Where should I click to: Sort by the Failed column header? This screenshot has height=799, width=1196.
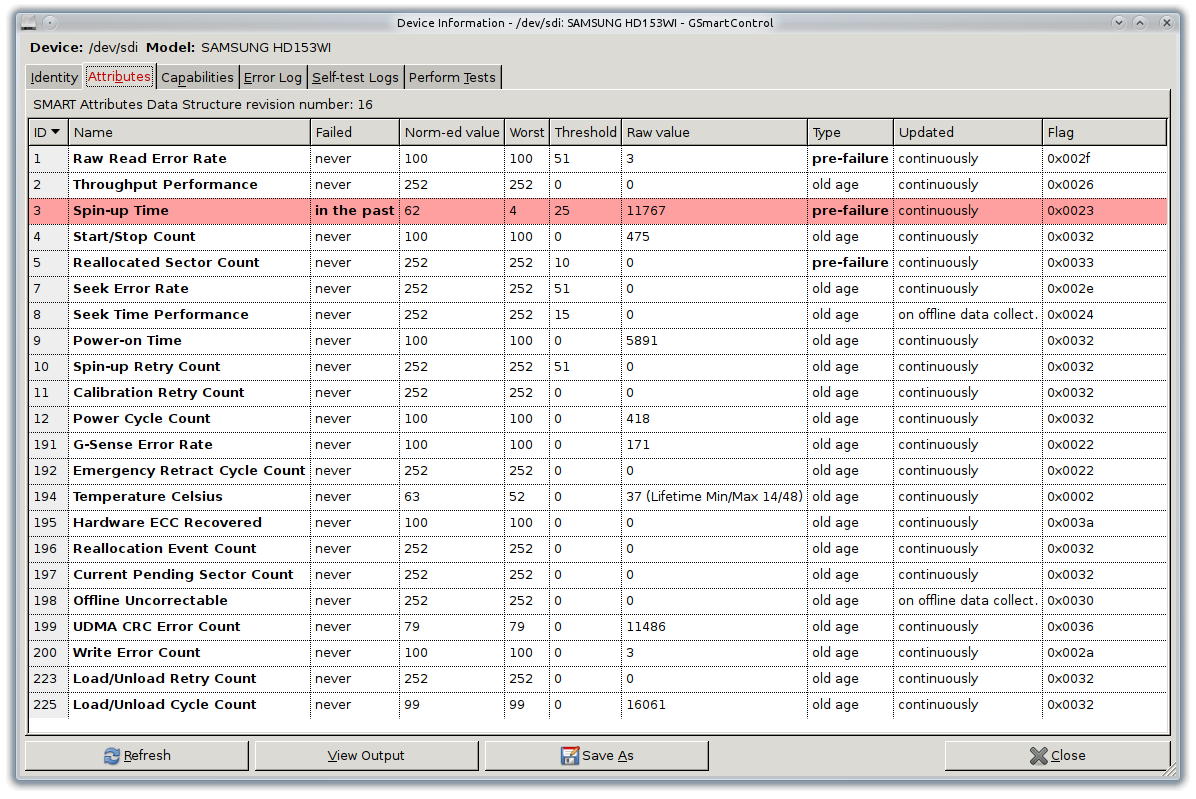point(355,132)
